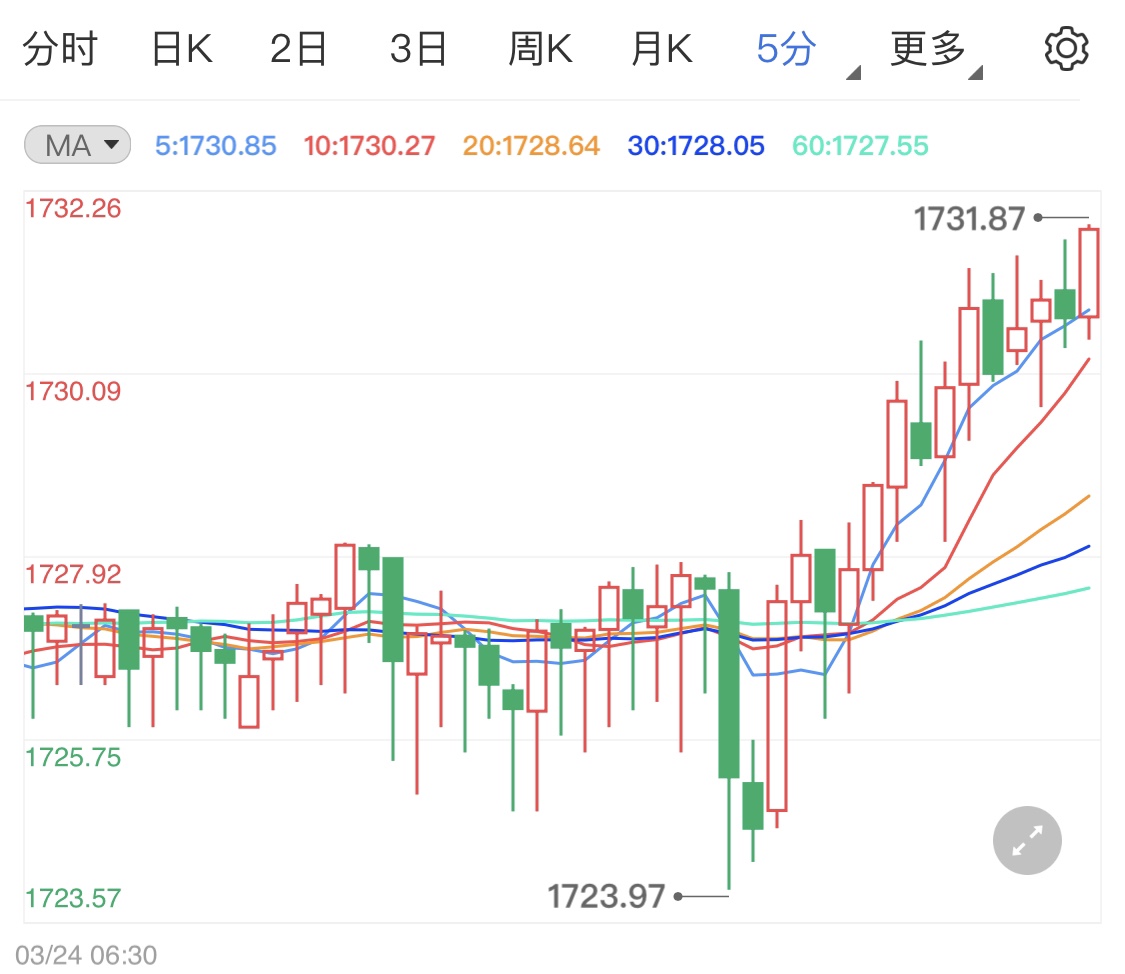Switch to the 分时 tab
This screenshot has height=974, width=1125.
coord(60,49)
